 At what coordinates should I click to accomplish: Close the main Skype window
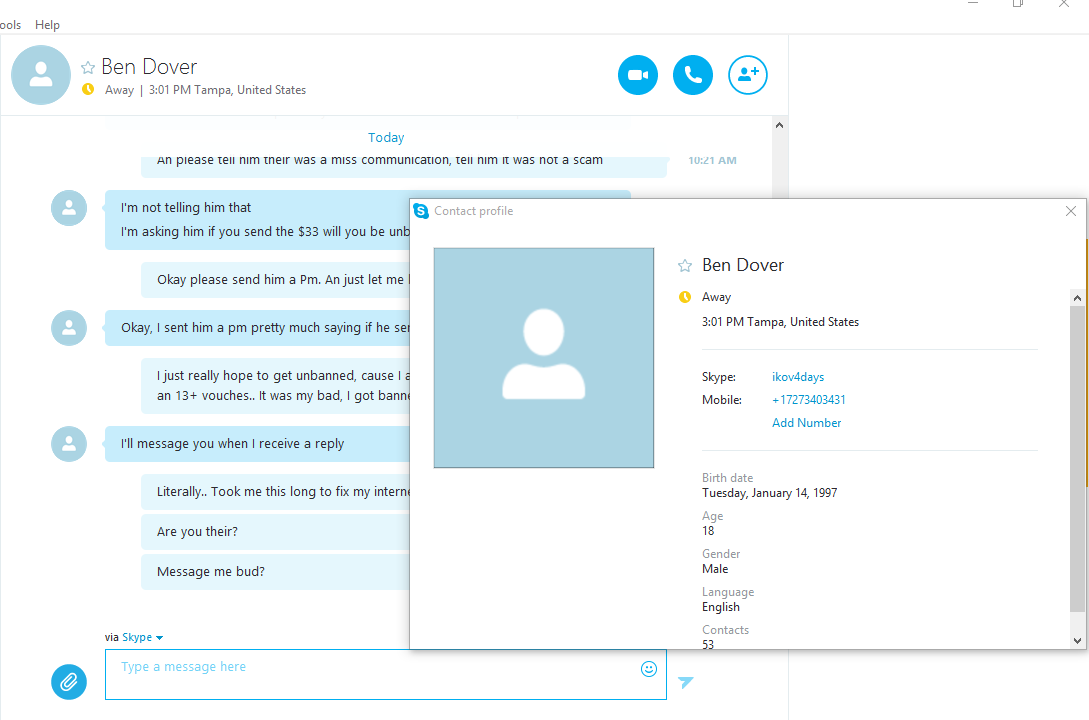point(1064,3)
